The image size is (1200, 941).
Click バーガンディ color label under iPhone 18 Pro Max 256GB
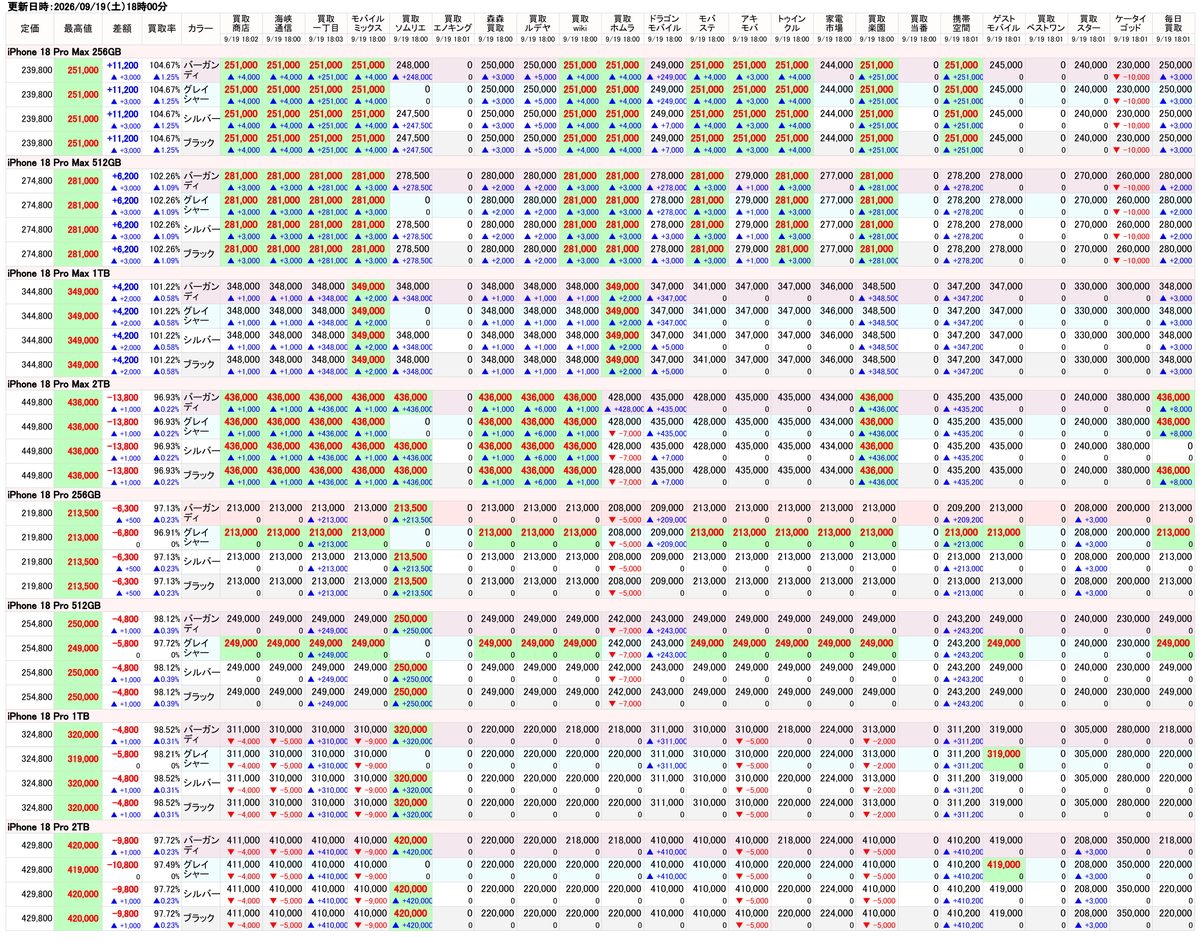(x=199, y=69)
